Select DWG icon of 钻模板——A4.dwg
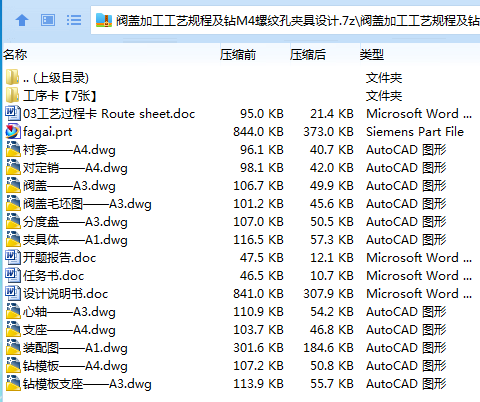This screenshot has height=402, width=480. (13, 365)
